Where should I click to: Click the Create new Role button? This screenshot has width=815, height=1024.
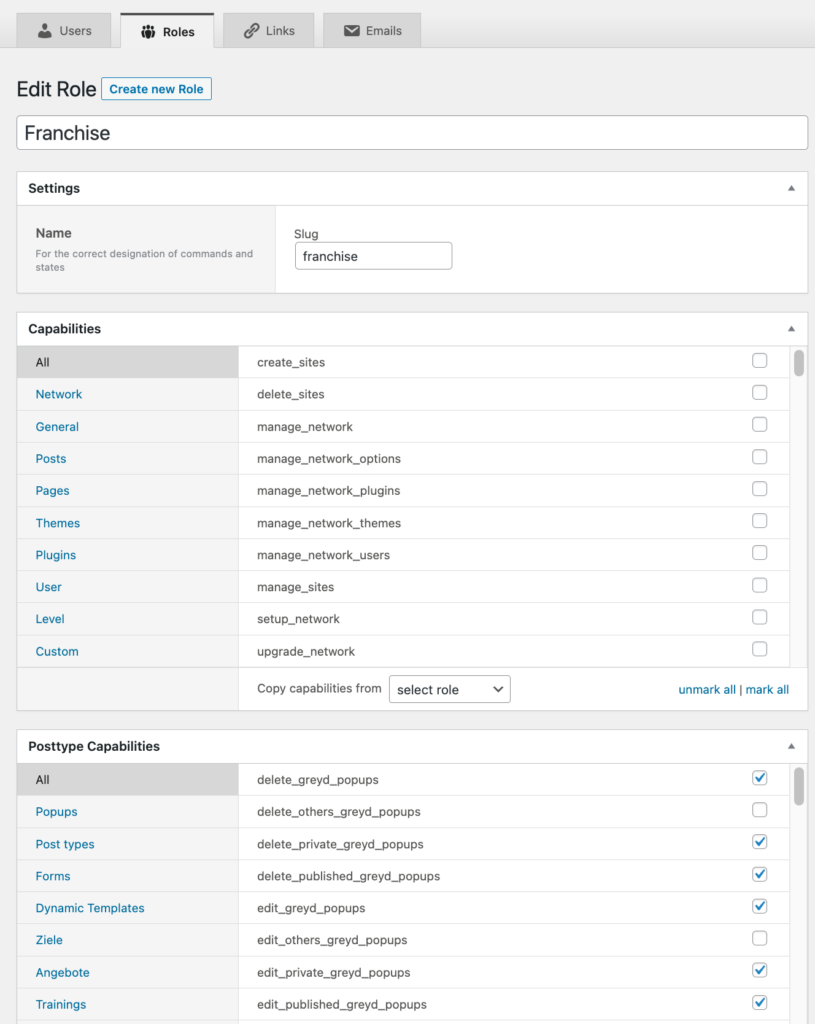pyautogui.click(x=156, y=88)
